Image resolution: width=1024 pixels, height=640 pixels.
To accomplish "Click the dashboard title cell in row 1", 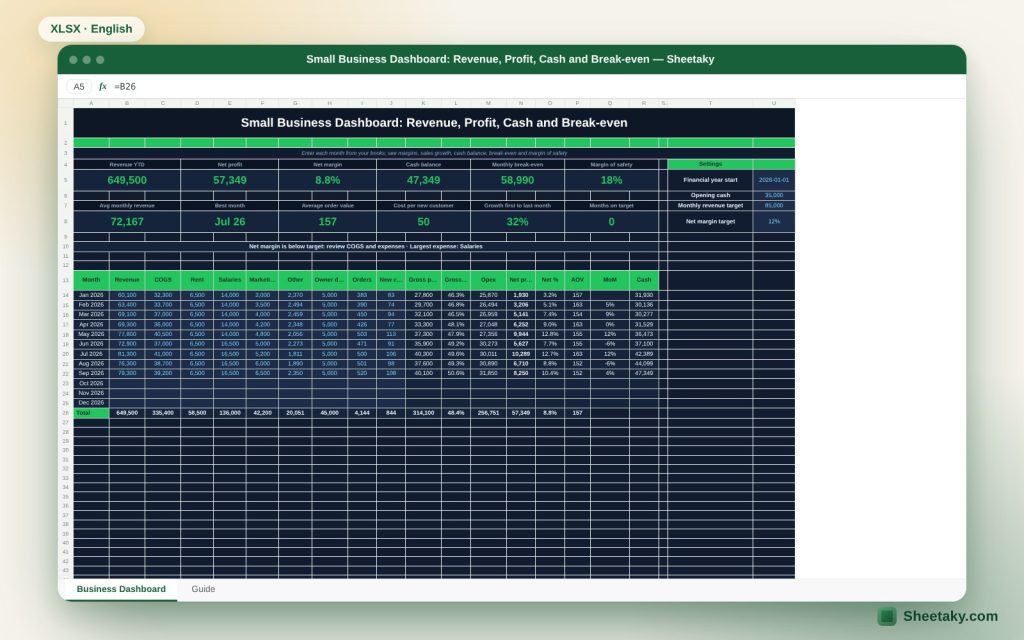I will click(x=434, y=123).
